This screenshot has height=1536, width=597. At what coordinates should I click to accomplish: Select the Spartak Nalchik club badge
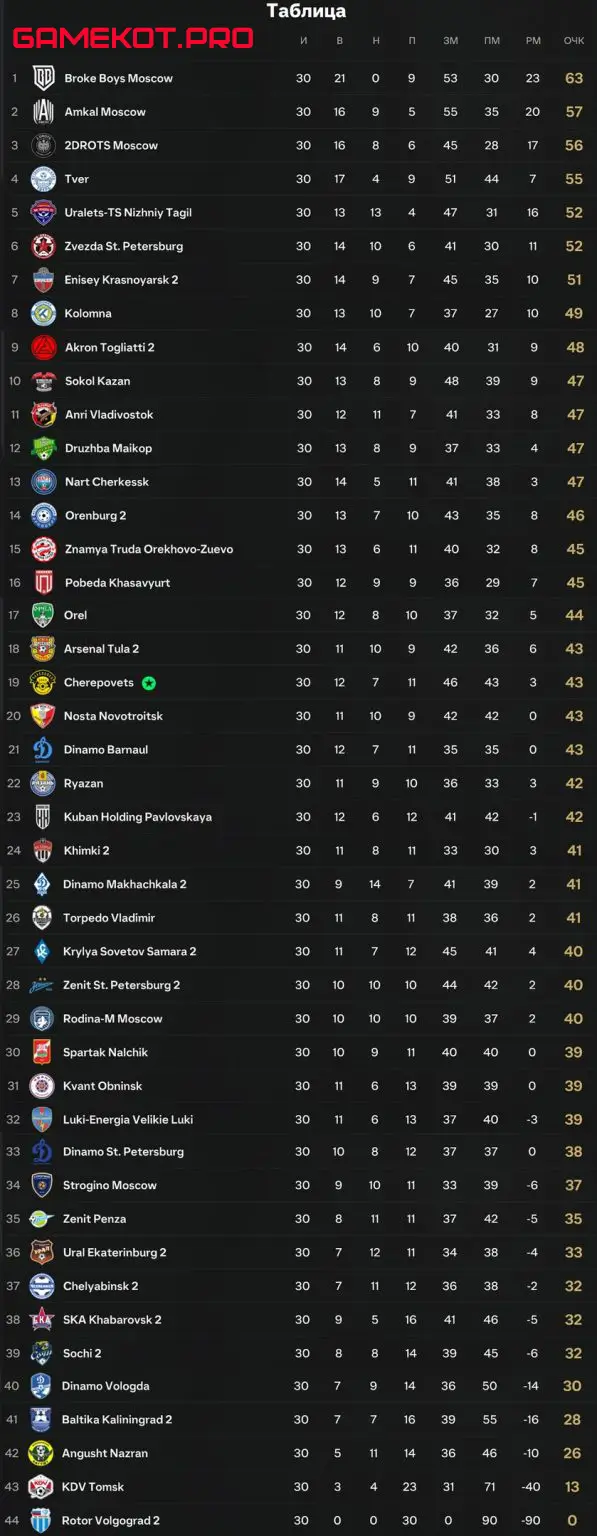click(x=43, y=1052)
